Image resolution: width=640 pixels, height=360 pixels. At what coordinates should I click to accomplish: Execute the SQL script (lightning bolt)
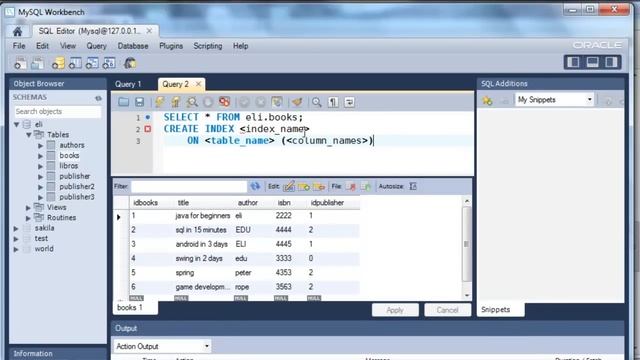[x=160, y=102]
